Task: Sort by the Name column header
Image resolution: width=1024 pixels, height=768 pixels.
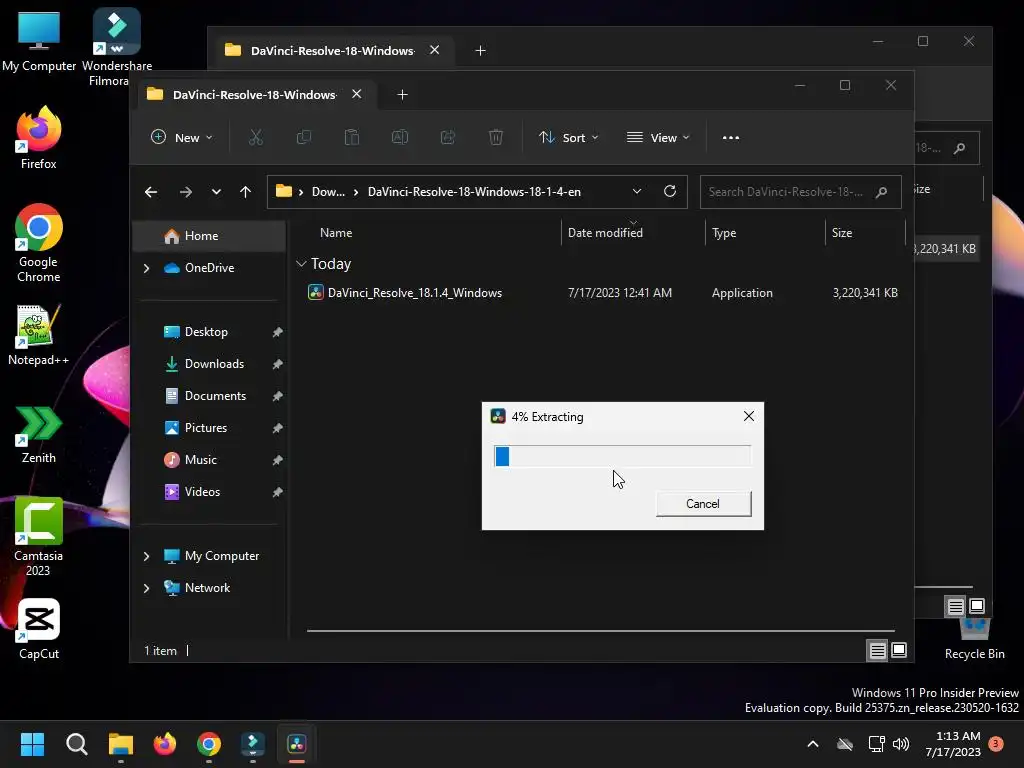Action: 336,232
